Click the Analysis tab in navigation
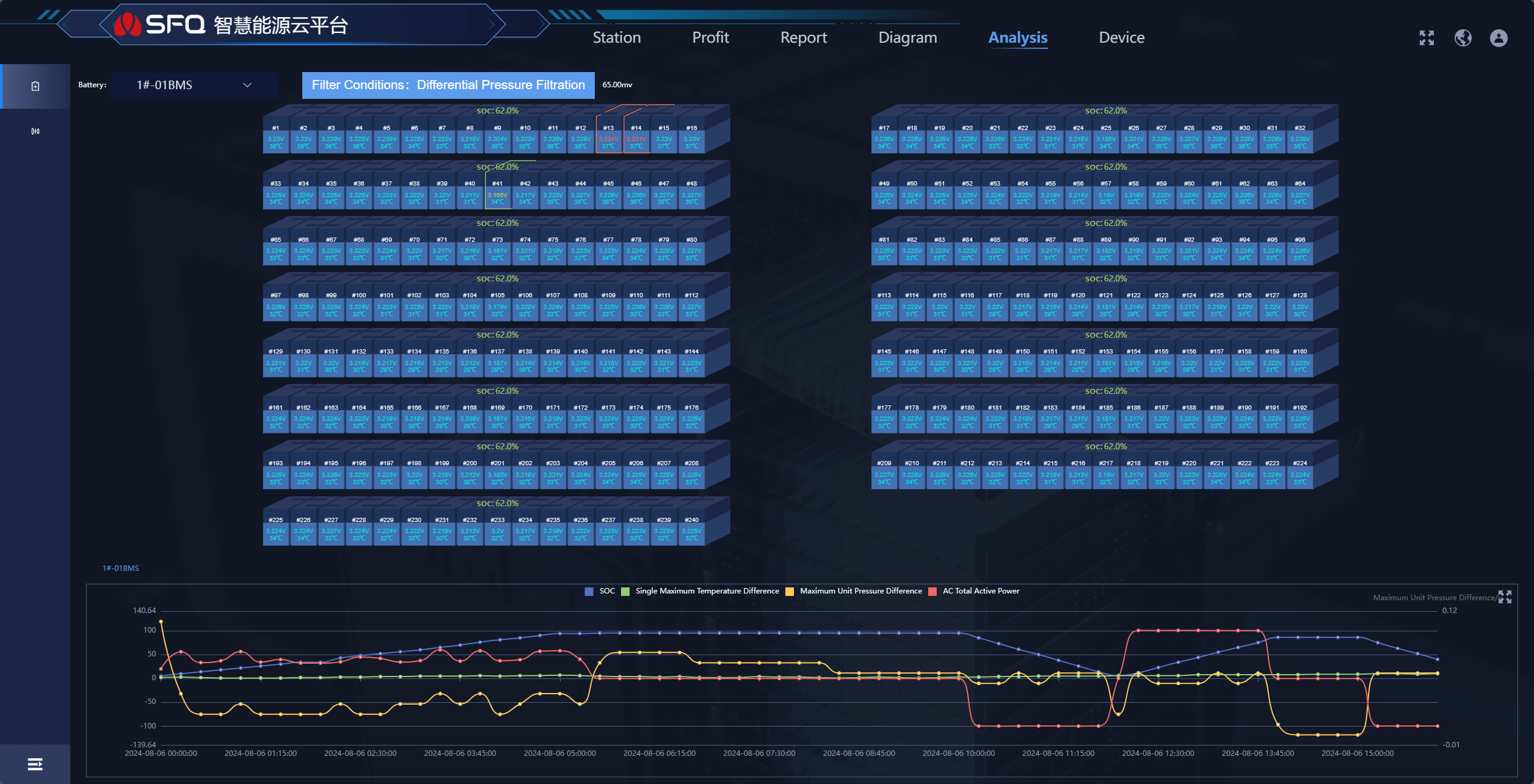The height and width of the screenshot is (784, 1534). click(1017, 37)
